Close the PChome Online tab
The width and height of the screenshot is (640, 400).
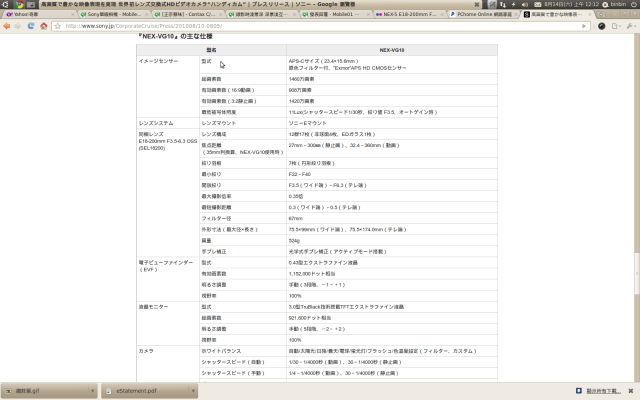tap(516, 14)
